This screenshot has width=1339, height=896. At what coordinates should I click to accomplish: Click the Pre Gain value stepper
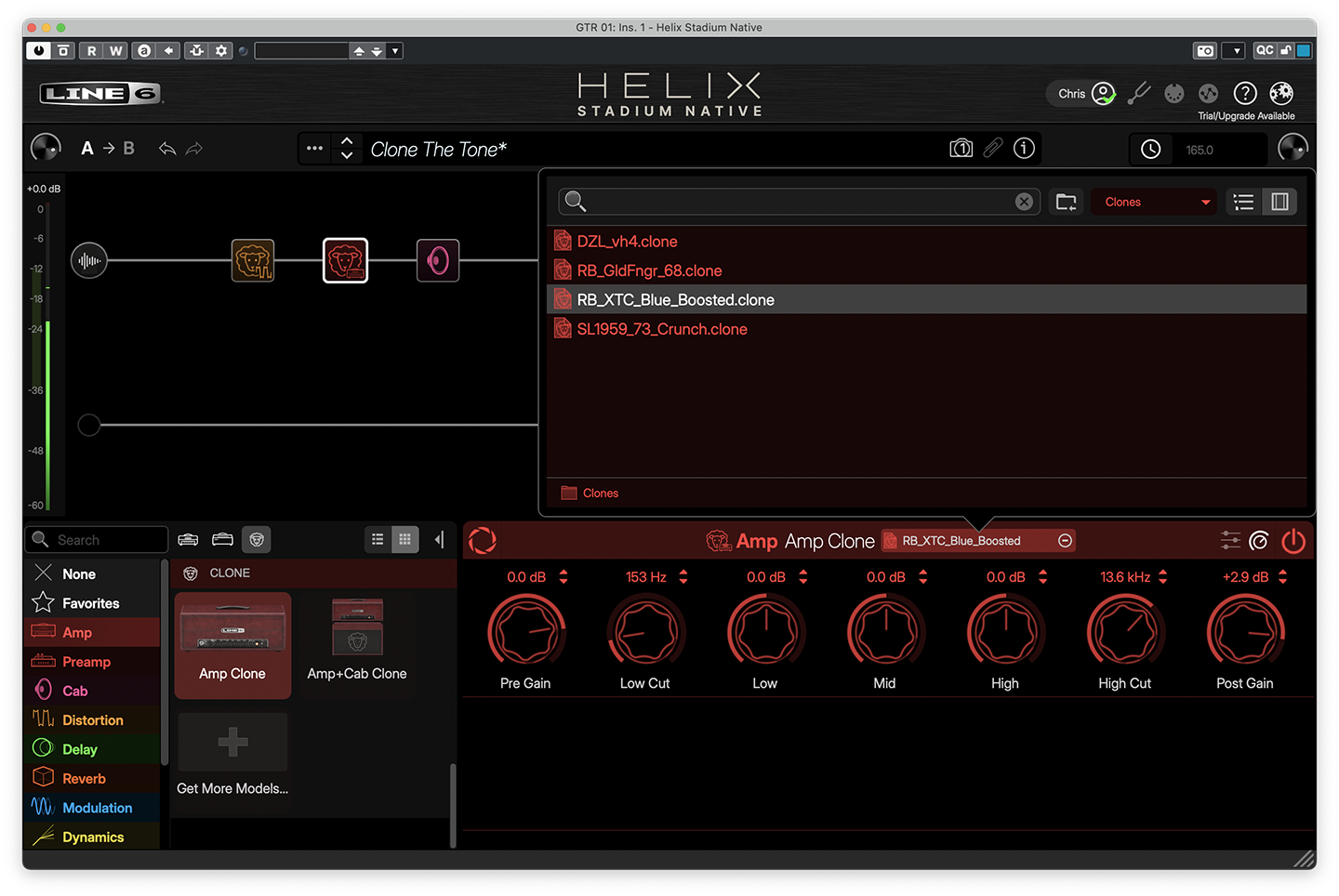coord(563,577)
